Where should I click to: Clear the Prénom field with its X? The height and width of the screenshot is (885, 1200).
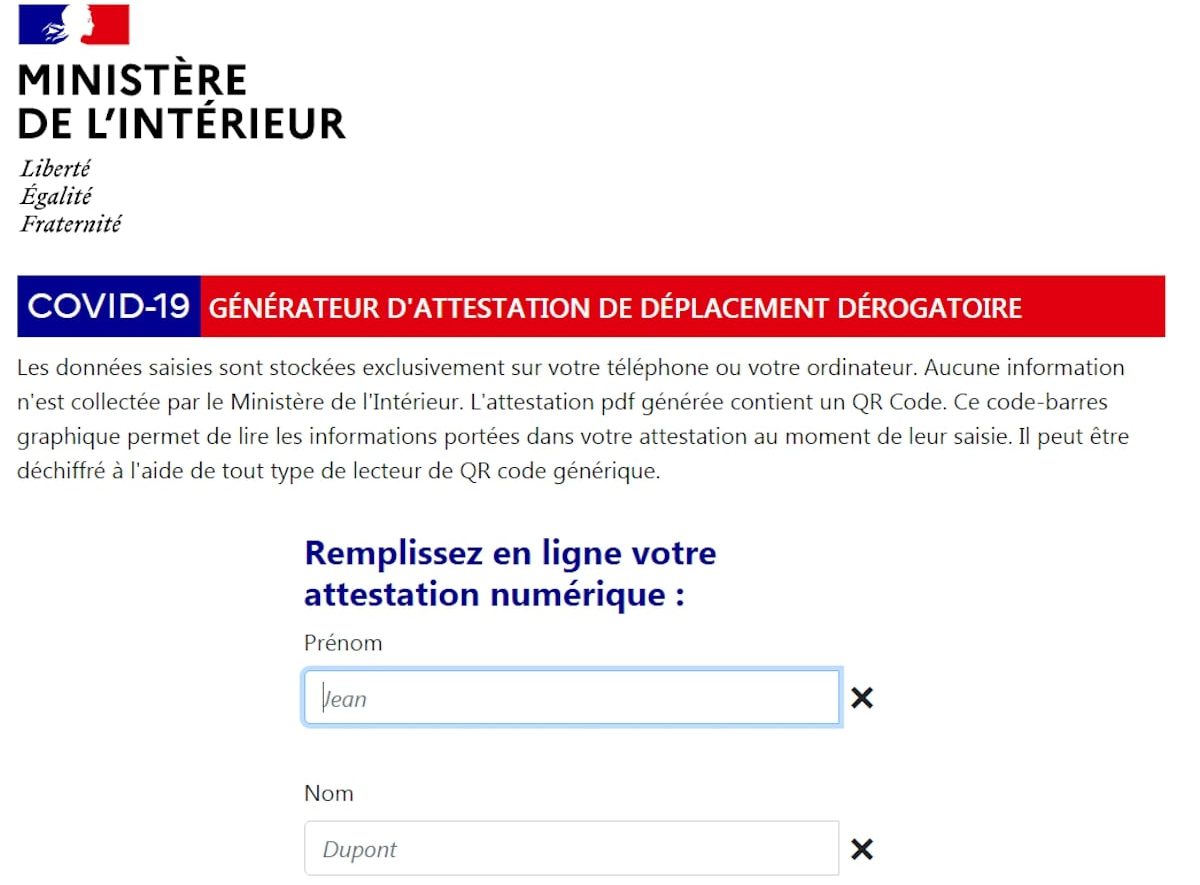[861, 698]
